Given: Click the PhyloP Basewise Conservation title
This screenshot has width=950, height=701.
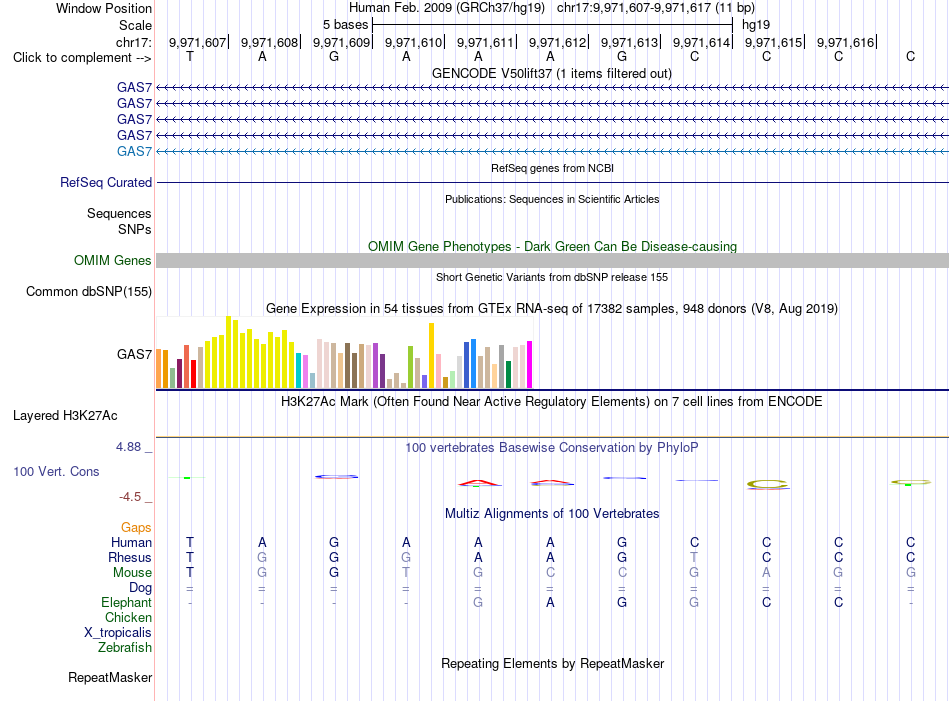Looking at the screenshot, I should [552, 448].
